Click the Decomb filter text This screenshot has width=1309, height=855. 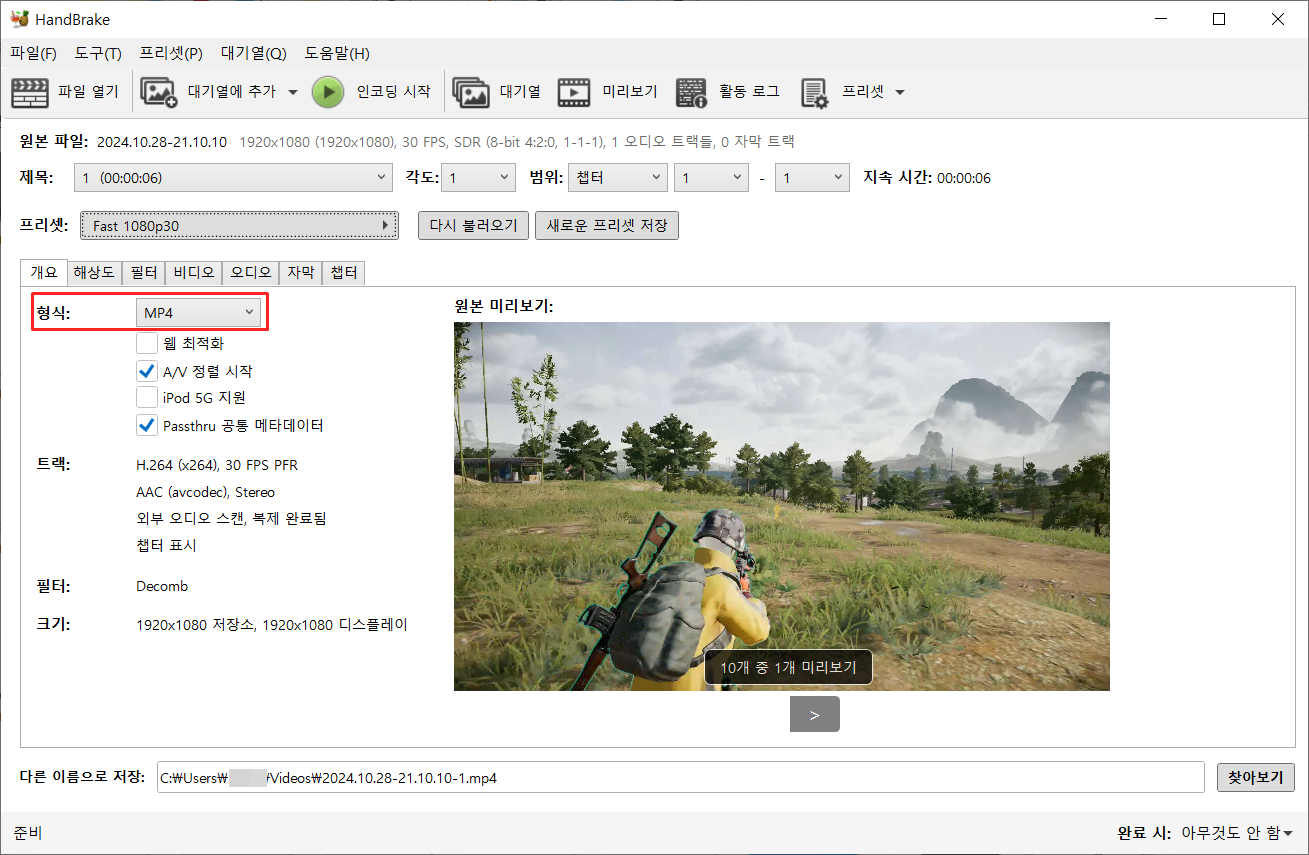[x=162, y=586]
